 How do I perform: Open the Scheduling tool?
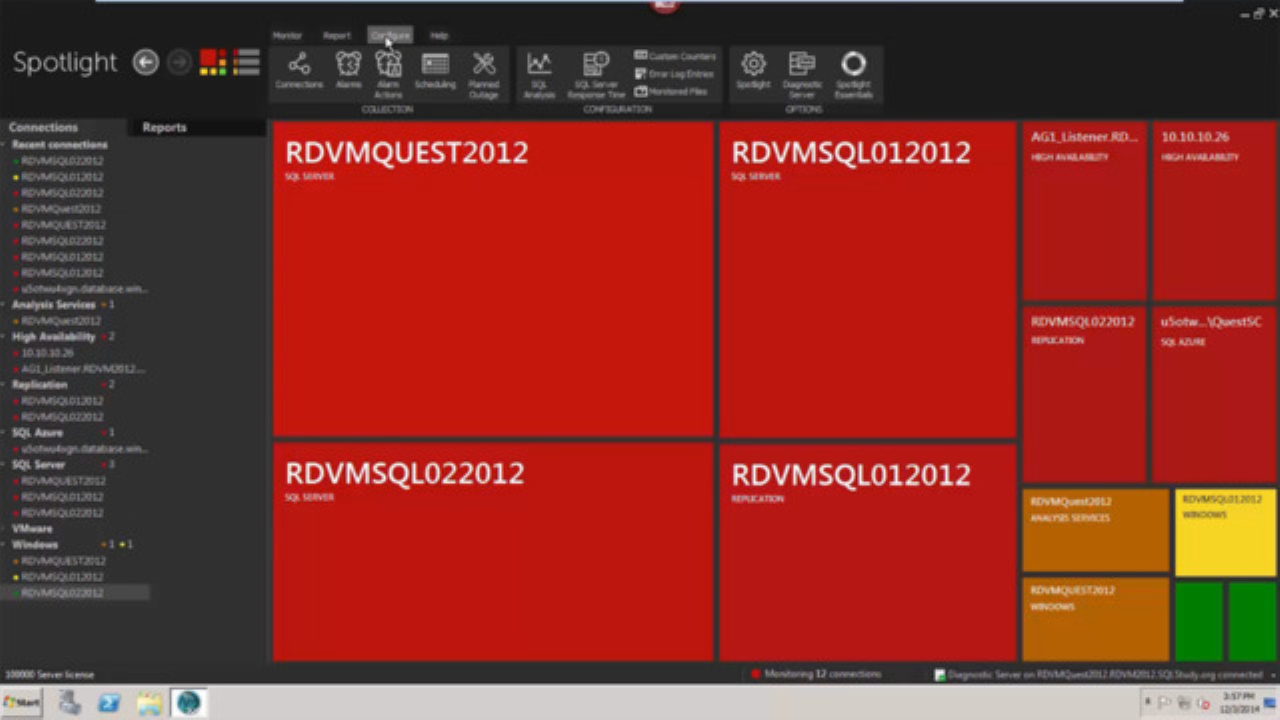pyautogui.click(x=434, y=70)
